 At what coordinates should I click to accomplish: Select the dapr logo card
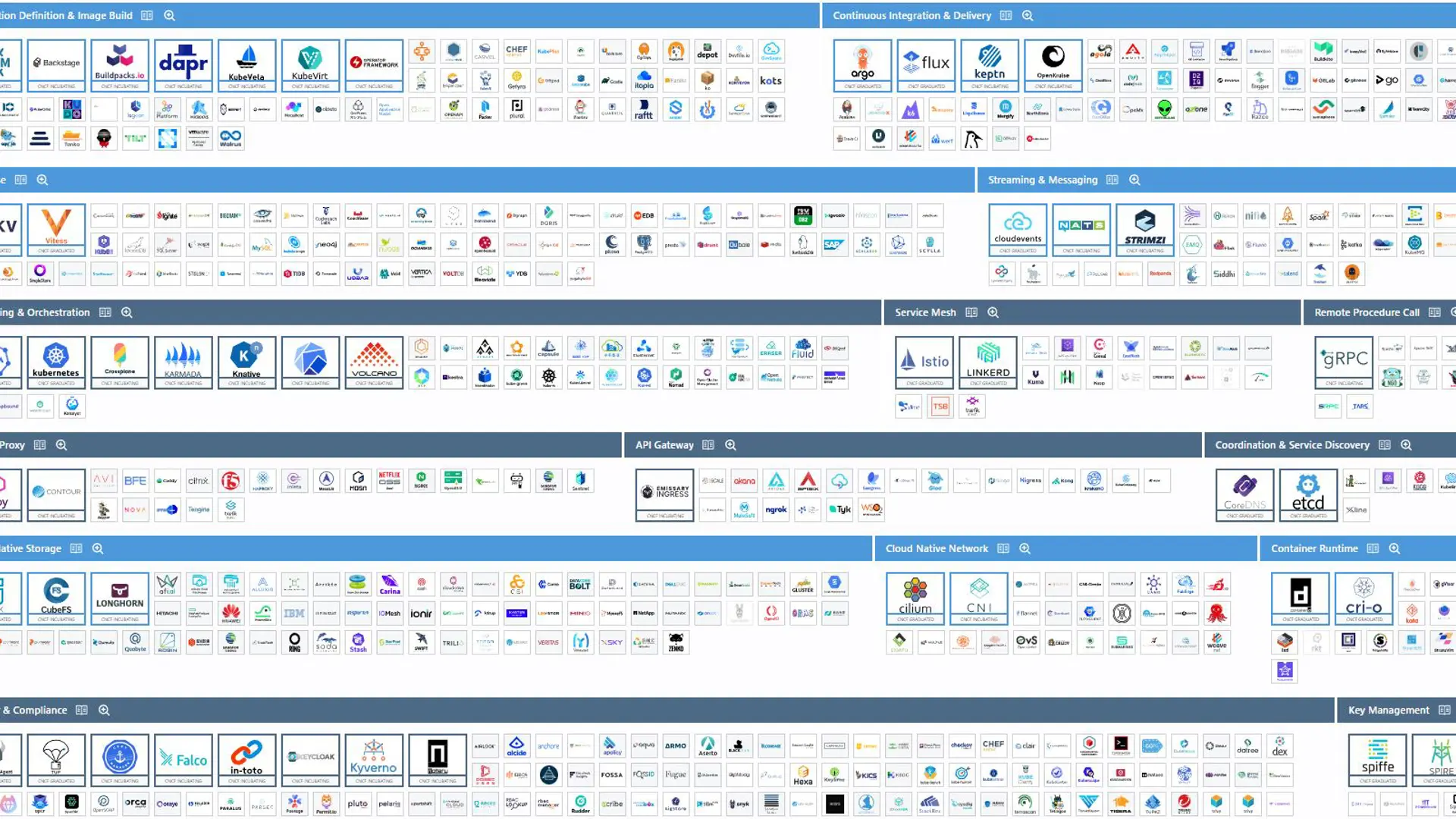184,65
